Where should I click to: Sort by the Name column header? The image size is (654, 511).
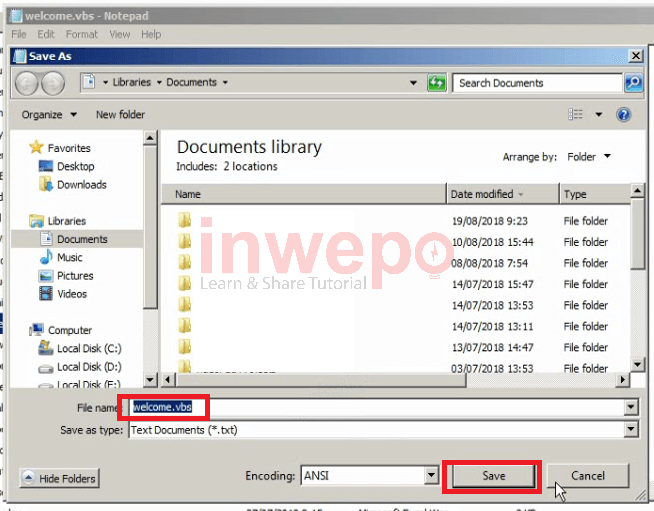tap(304, 194)
